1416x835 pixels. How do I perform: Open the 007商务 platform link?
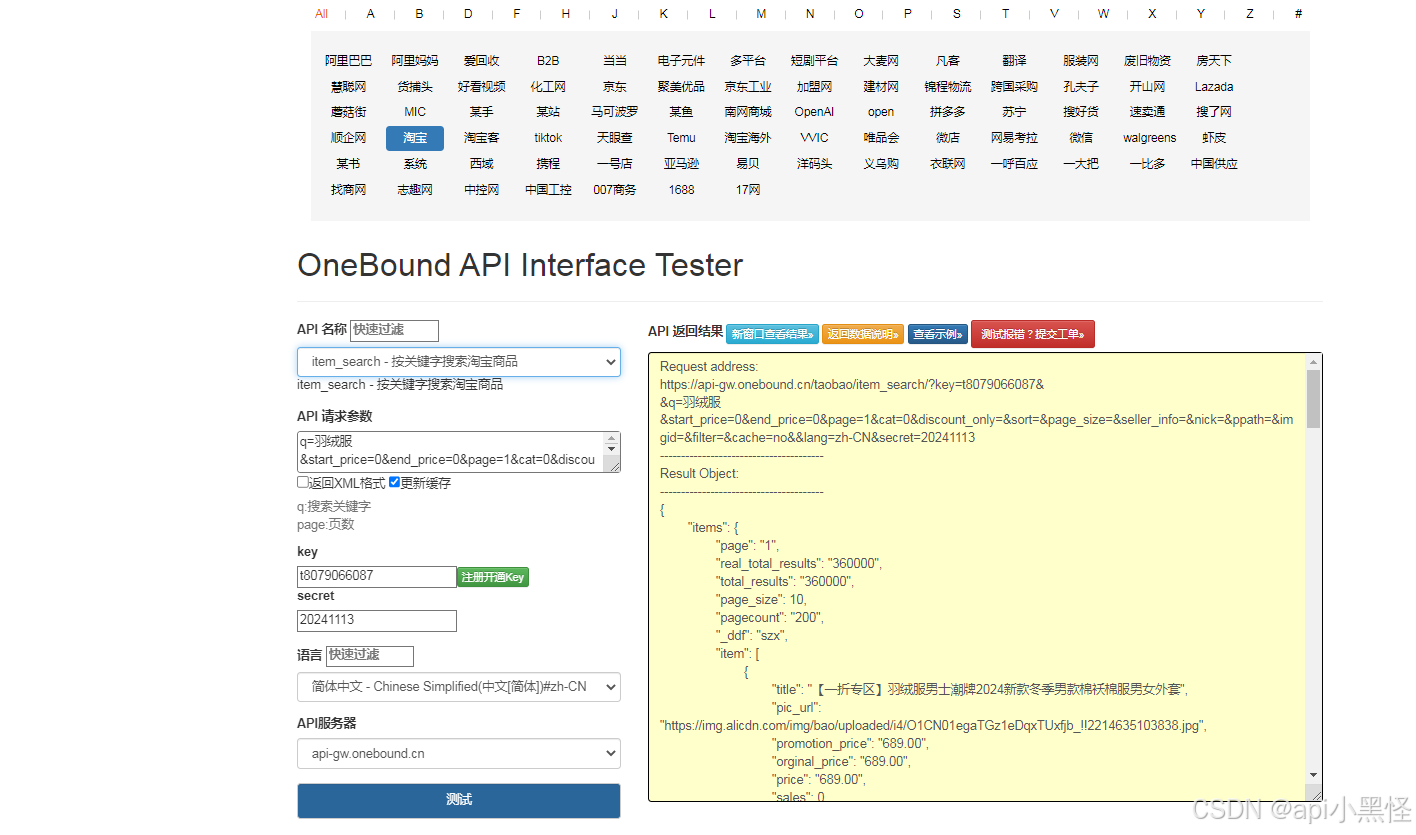click(615, 189)
